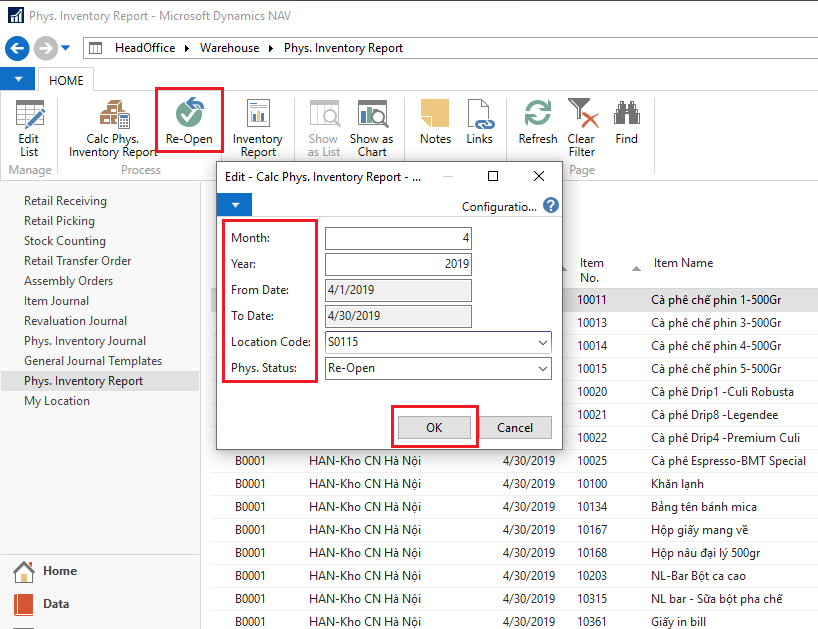Confirm the dialog with OK
The width and height of the screenshot is (818, 629).
point(434,428)
